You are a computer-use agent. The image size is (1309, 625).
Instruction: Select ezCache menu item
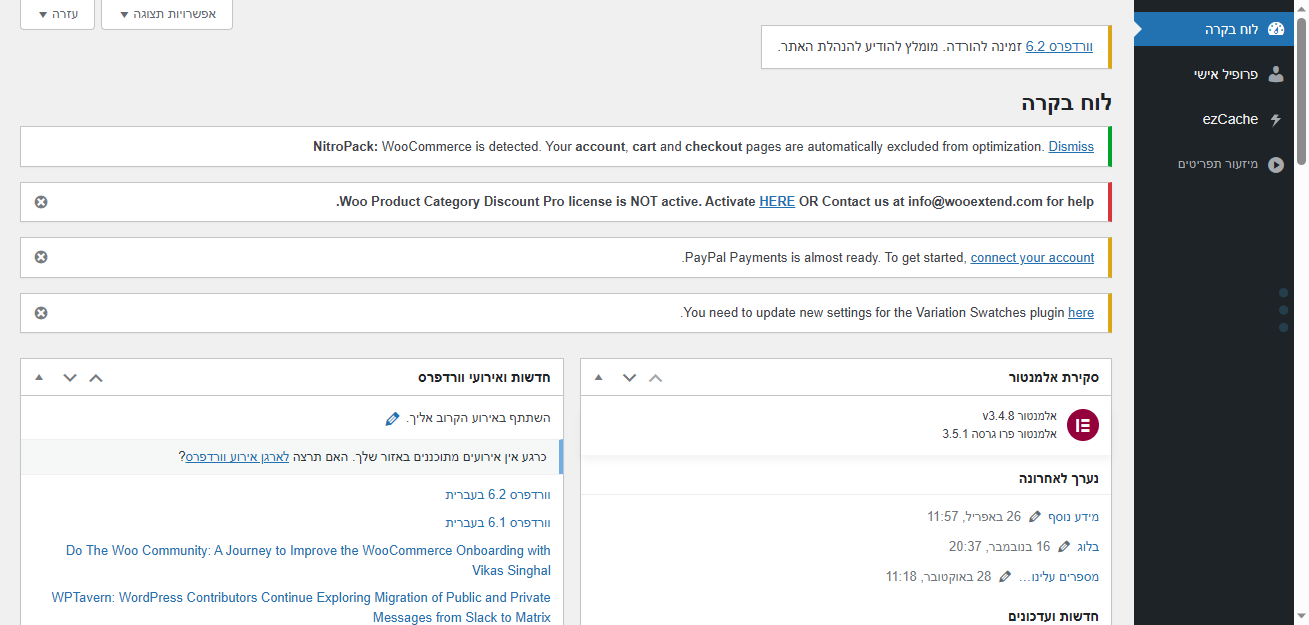(1230, 119)
